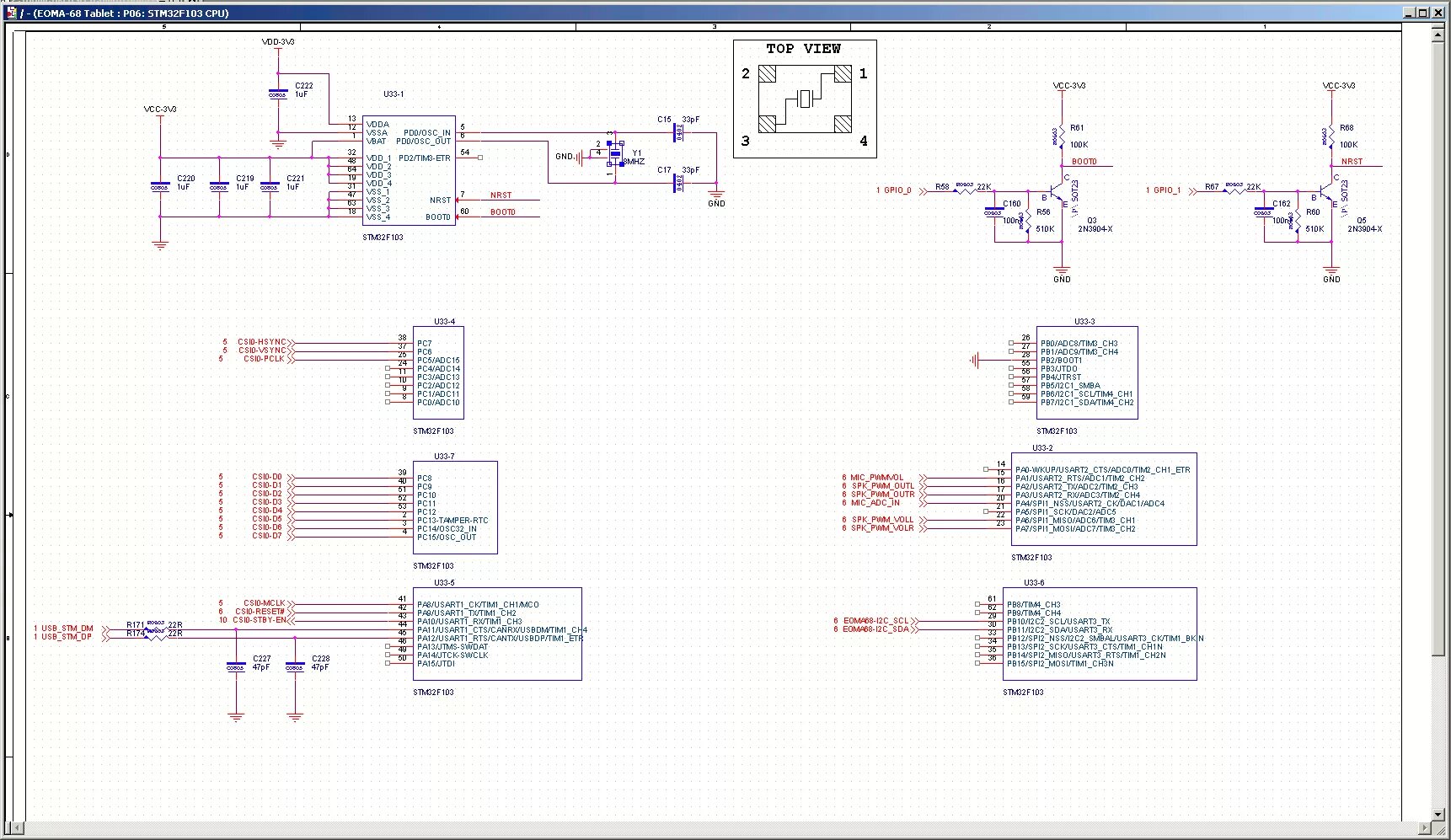Select the U33-3 port B block
Screen dimensions: 1451x840
(x=1087, y=372)
